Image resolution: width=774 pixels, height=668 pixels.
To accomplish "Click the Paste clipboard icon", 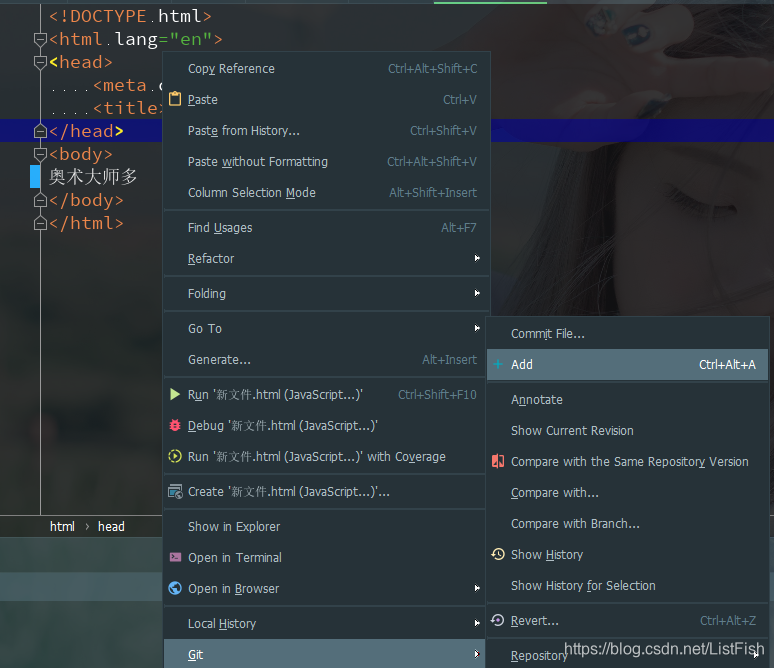I will [x=175, y=99].
